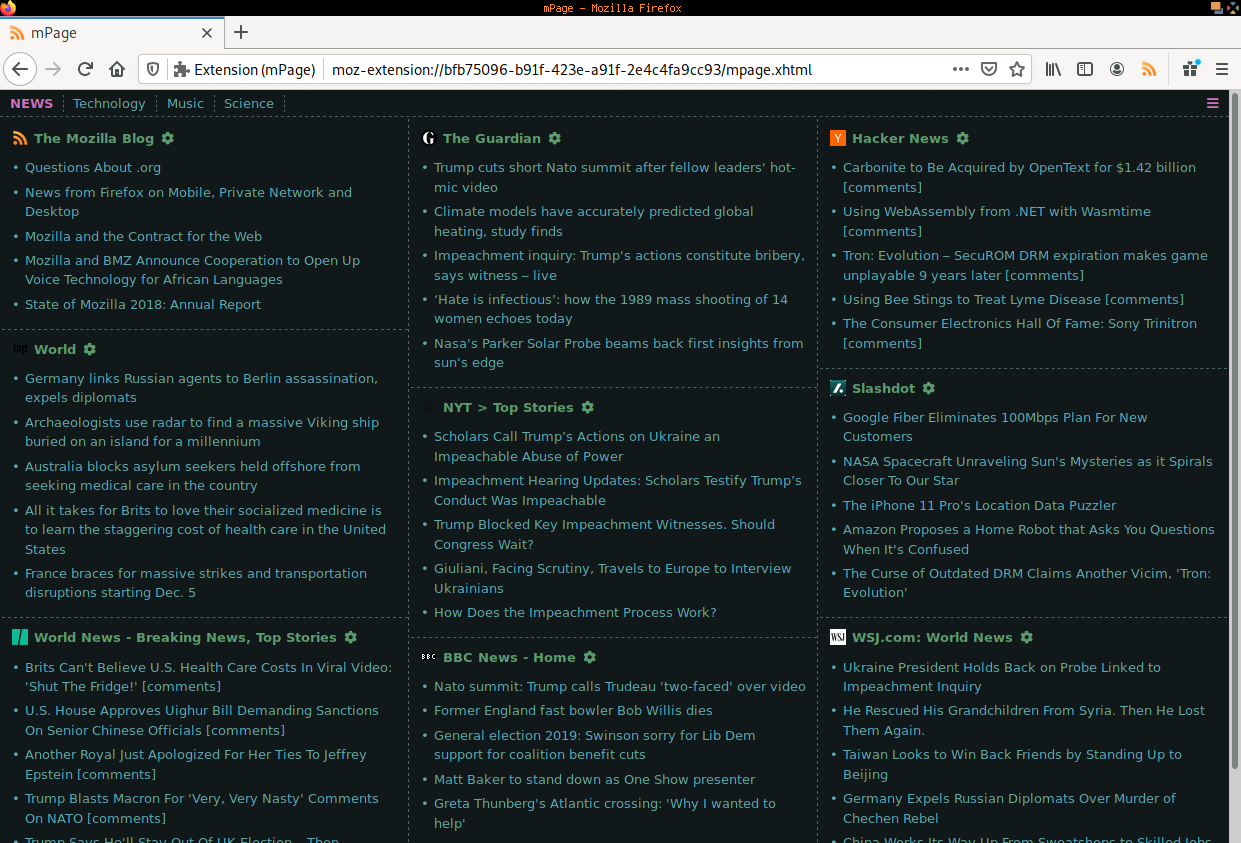This screenshot has width=1241, height=843.
Task: Open page actions three-dot menu
Action: click(x=960, y=69)
